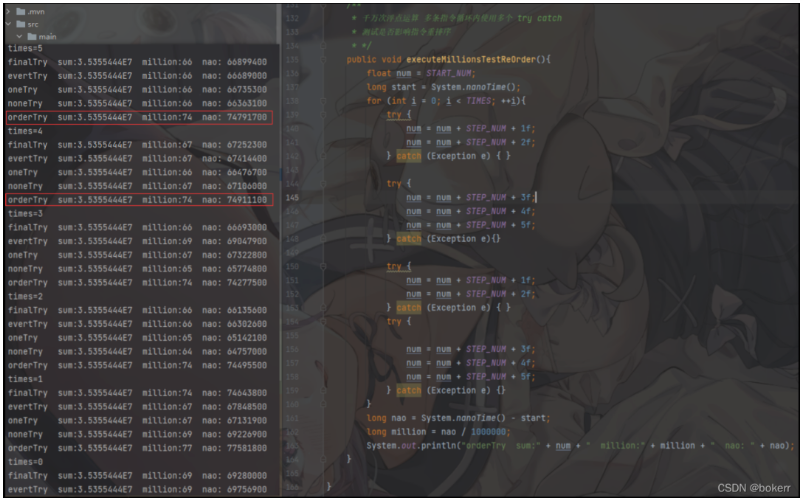Screen dimensions: 802x501
Task: Click console line 'times=0'
Action: point(25,462)
